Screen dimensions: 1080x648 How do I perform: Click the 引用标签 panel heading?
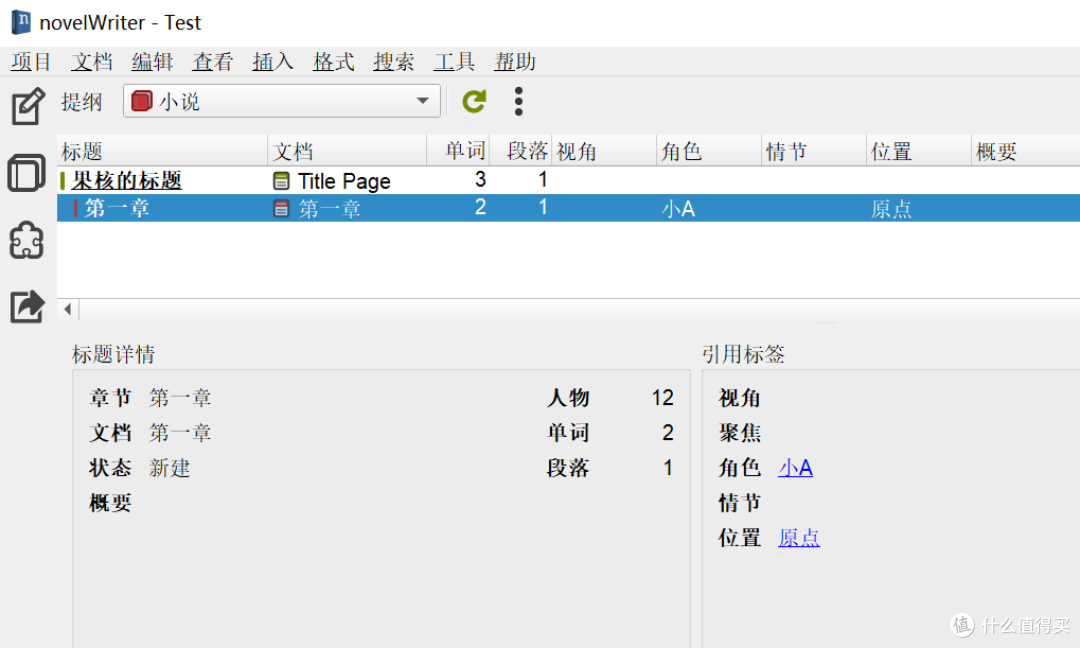[x=743, y=354]
